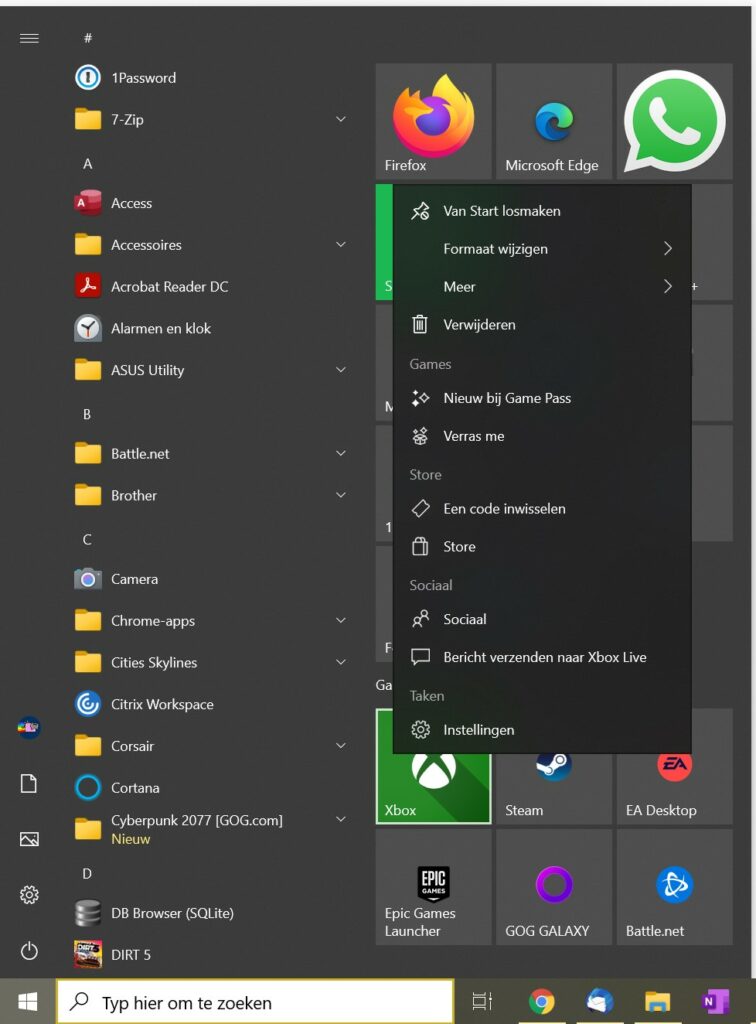Open the mail app on the taskbar
Viewport: 756px width, 1024px height.
tap(599, 1001)
